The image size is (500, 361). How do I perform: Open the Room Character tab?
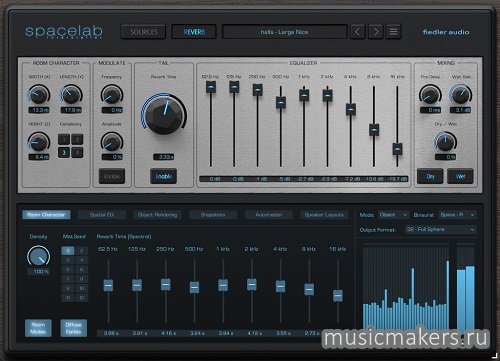point(46,215)
